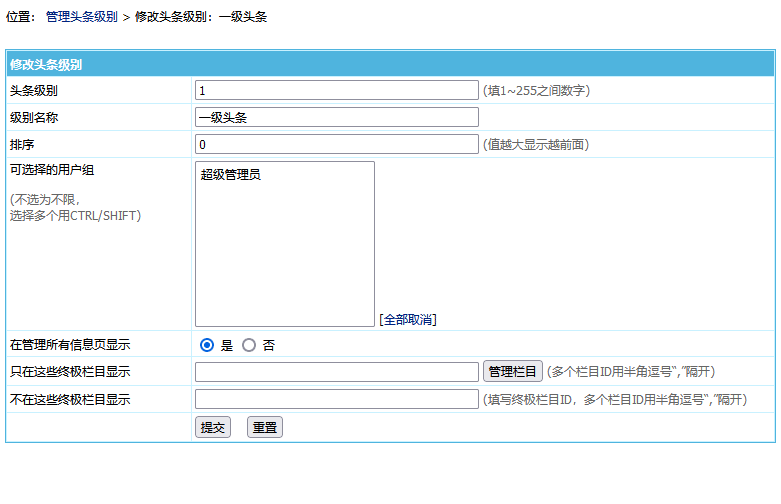Submit the form with 提交 button
Image resolution: width=781 pixels, height=504 pixels.
click(x=212, y=427)
